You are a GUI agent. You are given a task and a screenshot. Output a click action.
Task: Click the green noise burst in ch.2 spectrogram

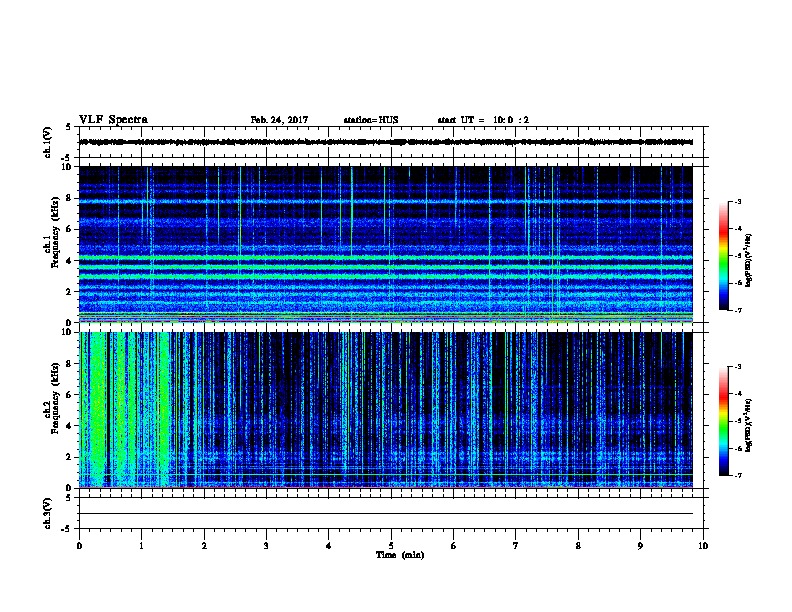pyautogui.click(x=96, y=409)
